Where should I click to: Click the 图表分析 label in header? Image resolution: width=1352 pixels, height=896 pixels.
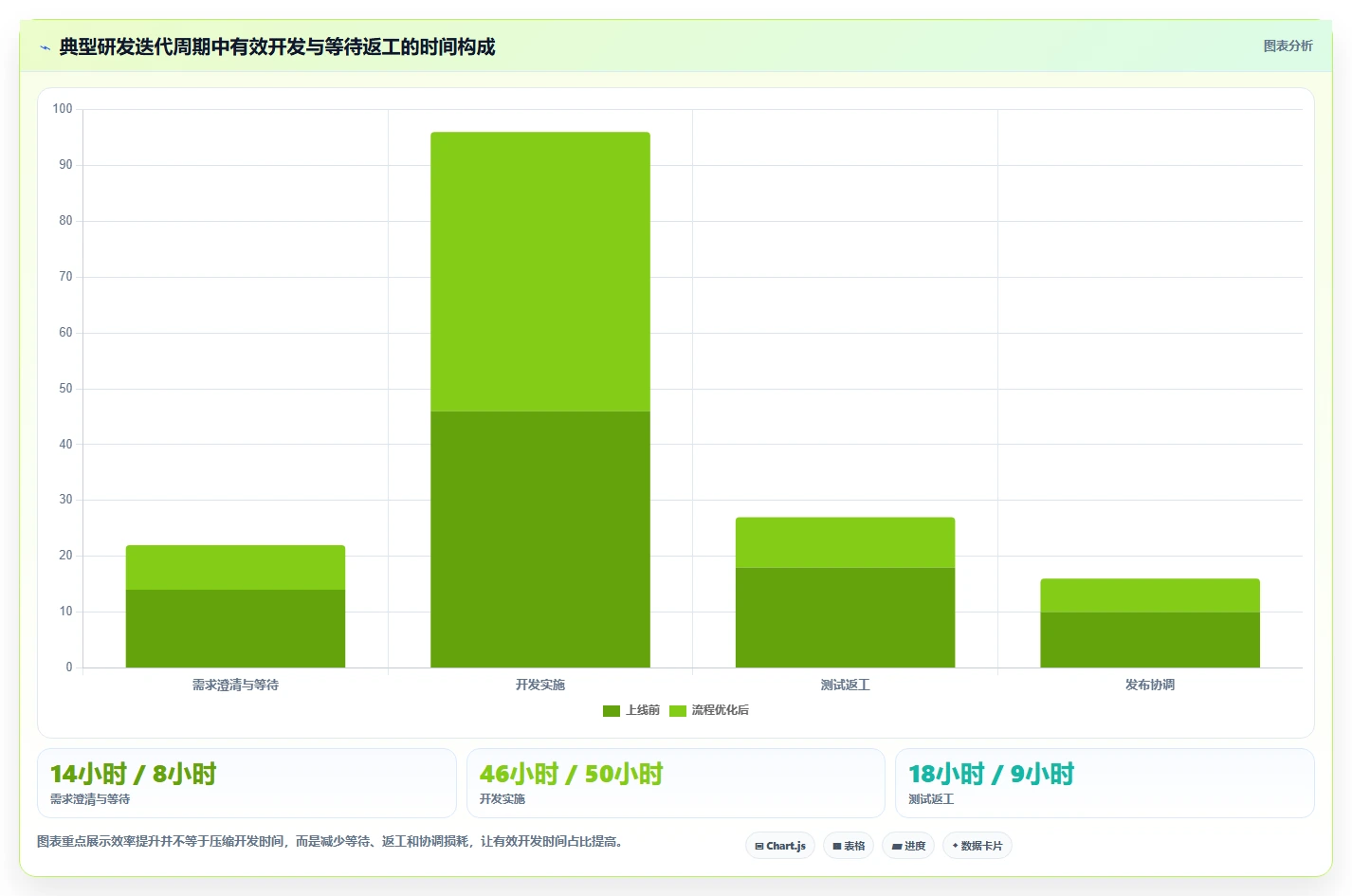click(x=1288, y=46)
